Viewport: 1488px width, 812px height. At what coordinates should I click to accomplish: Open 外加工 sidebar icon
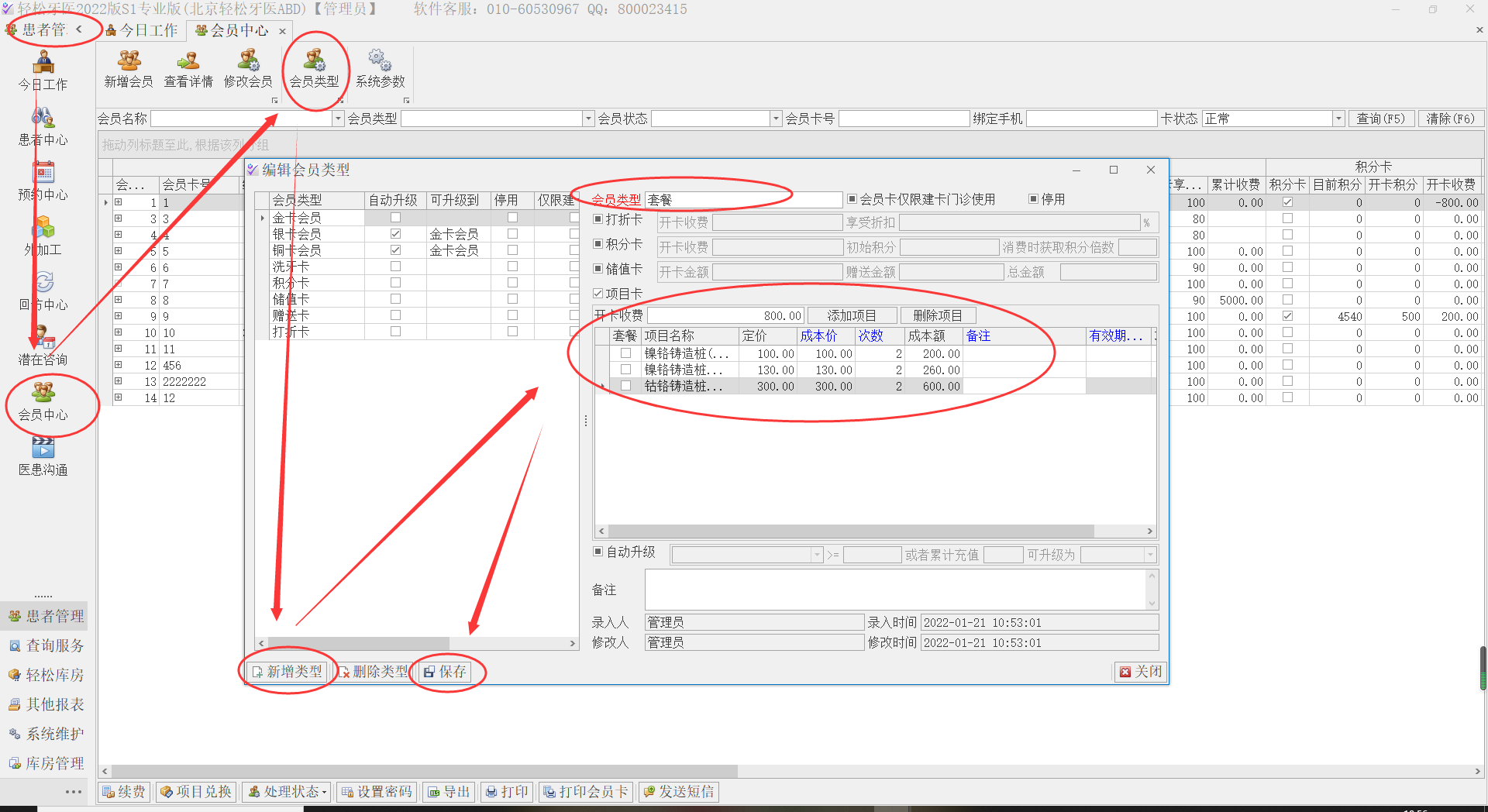pos(43,236)
